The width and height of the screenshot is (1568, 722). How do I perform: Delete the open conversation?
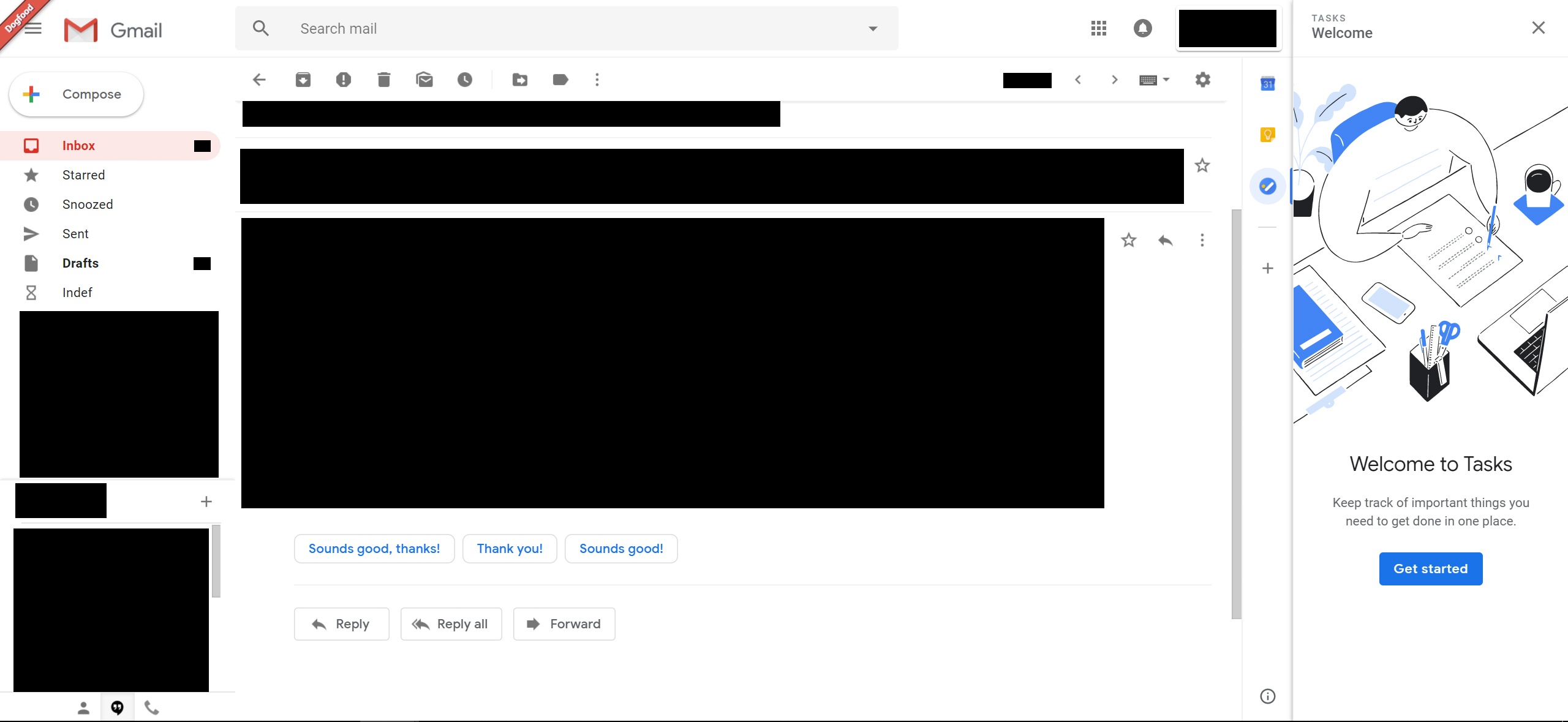[x=384, y=80]
